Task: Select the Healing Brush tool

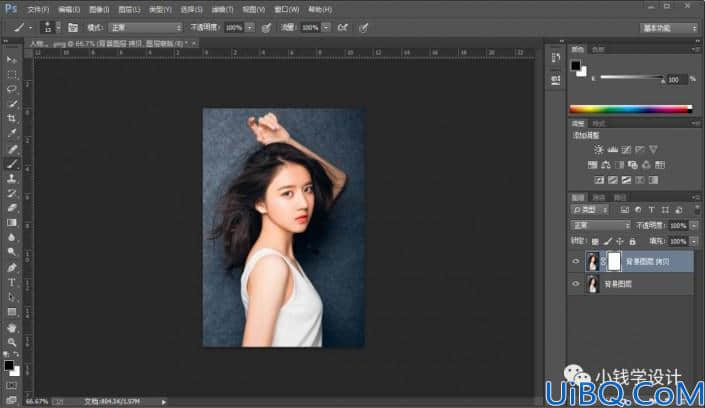Action: tap(12, 149)
